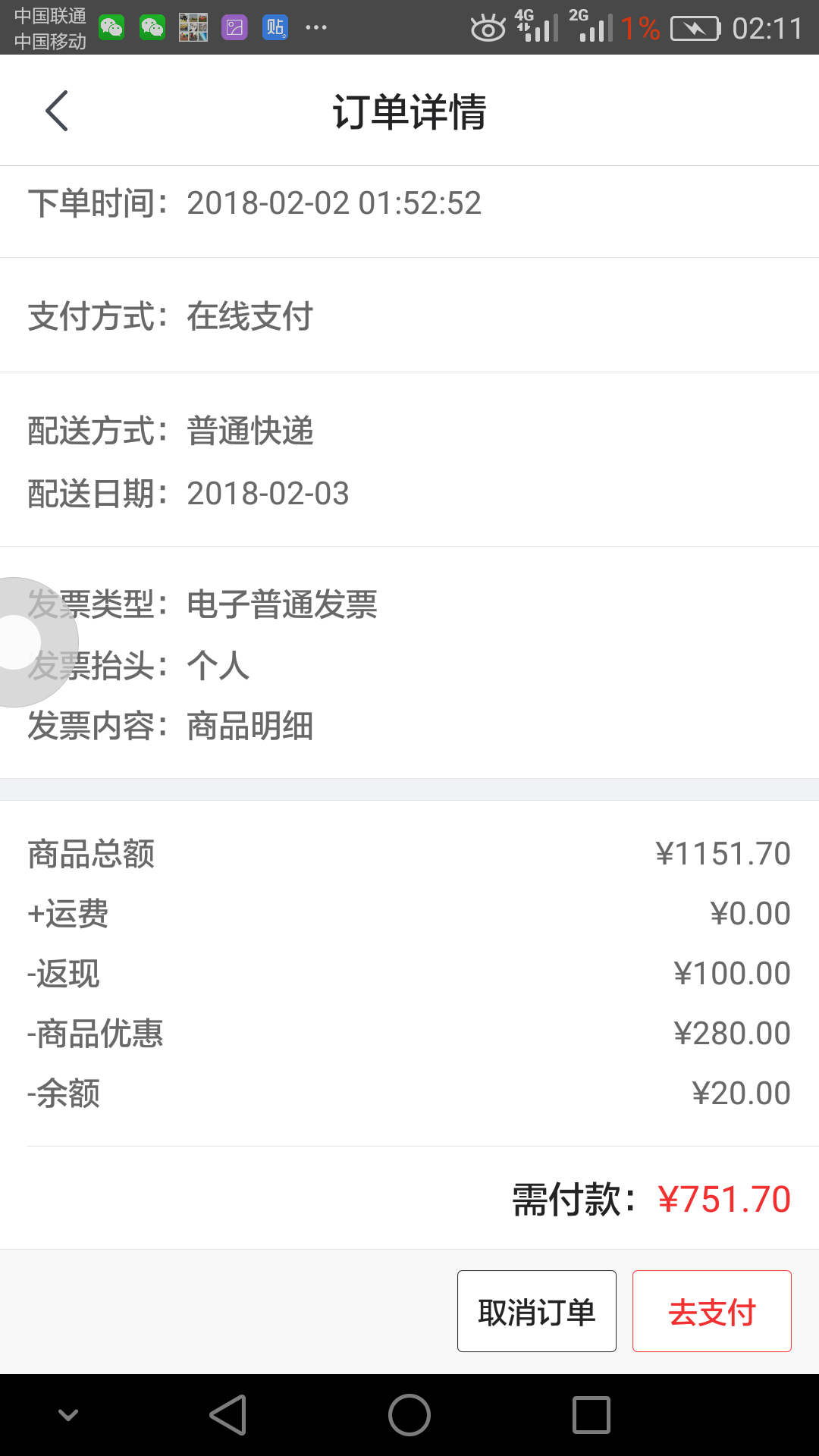This screenshot has width=819, height=1456.
Task: Cancel the order with 取消订单
Action: 537,1311
